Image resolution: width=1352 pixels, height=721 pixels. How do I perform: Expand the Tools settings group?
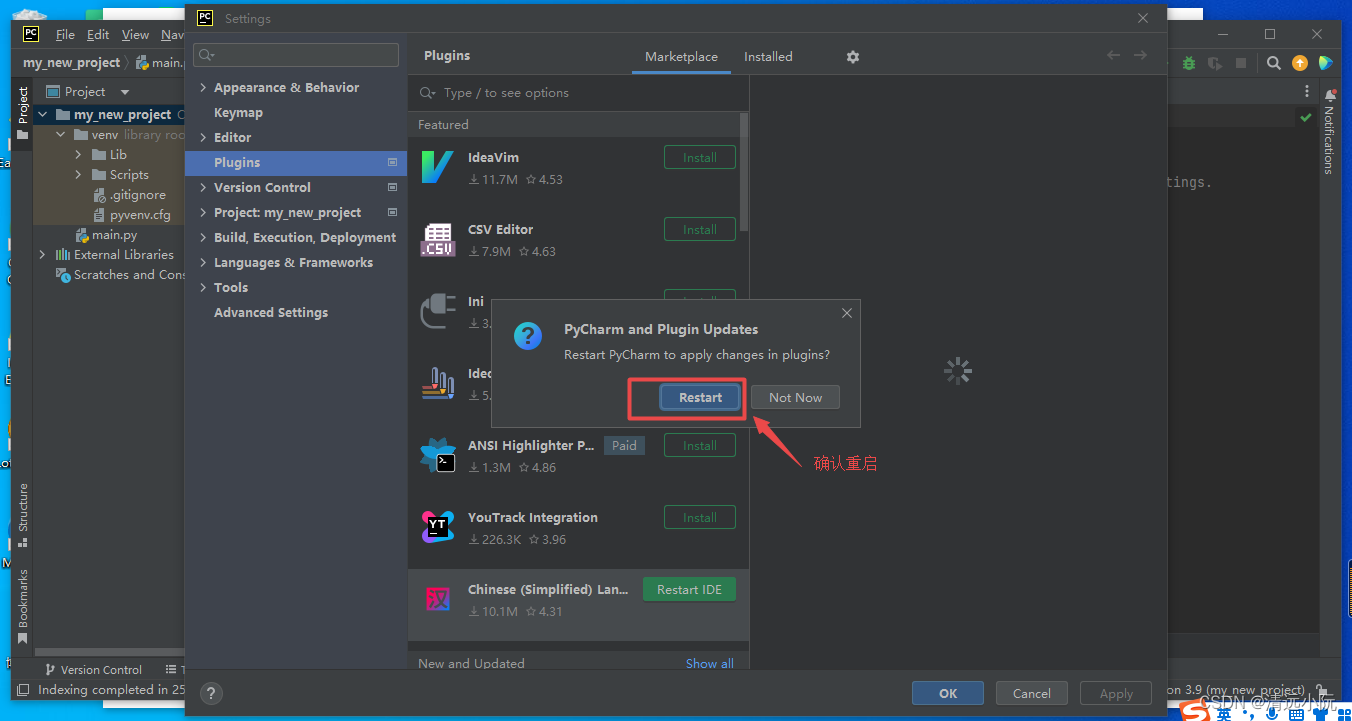204,288
